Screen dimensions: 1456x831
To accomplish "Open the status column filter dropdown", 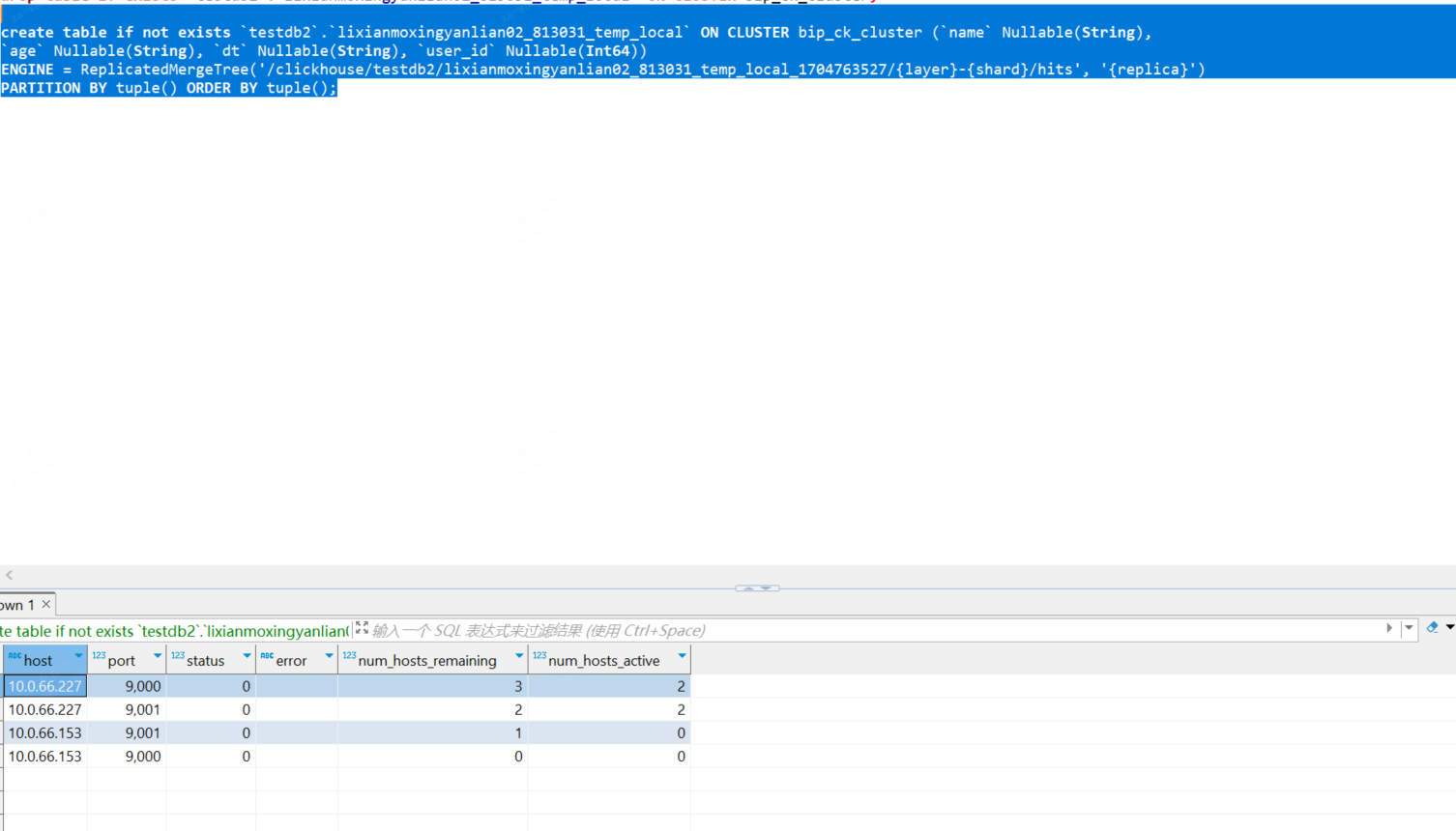I will [x=247, y=656].
